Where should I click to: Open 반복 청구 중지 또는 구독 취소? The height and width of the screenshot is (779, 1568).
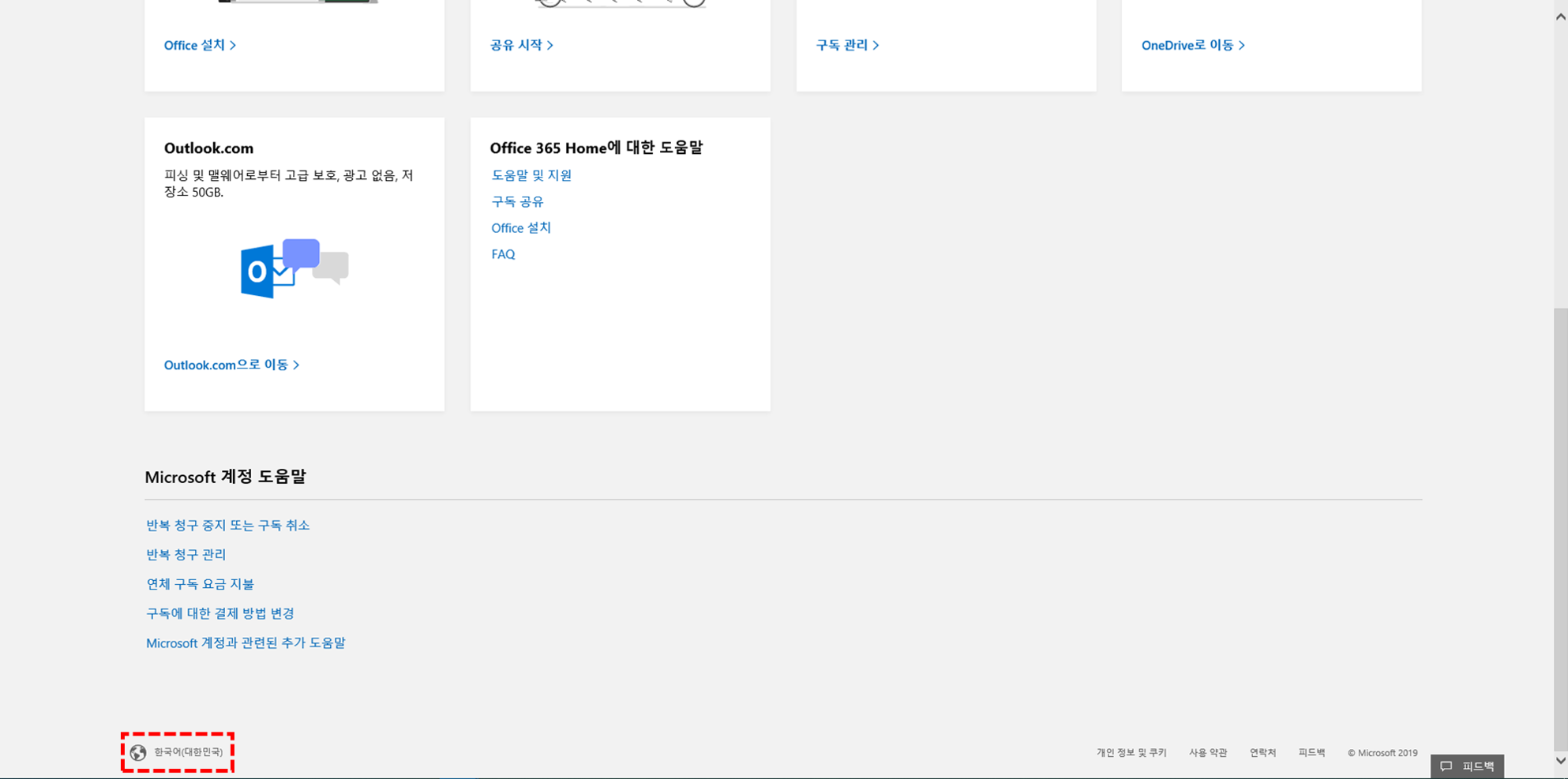pos(227,525)
